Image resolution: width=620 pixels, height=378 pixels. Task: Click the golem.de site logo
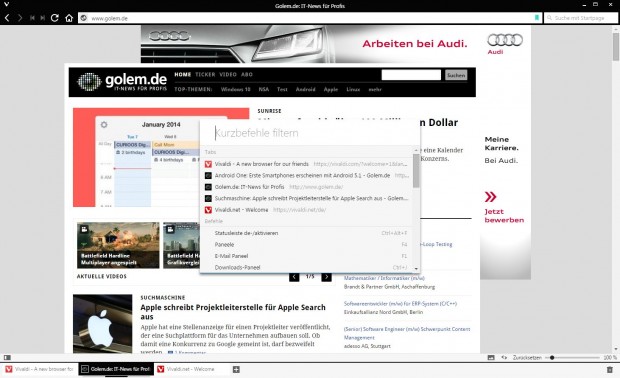(122, 82)
